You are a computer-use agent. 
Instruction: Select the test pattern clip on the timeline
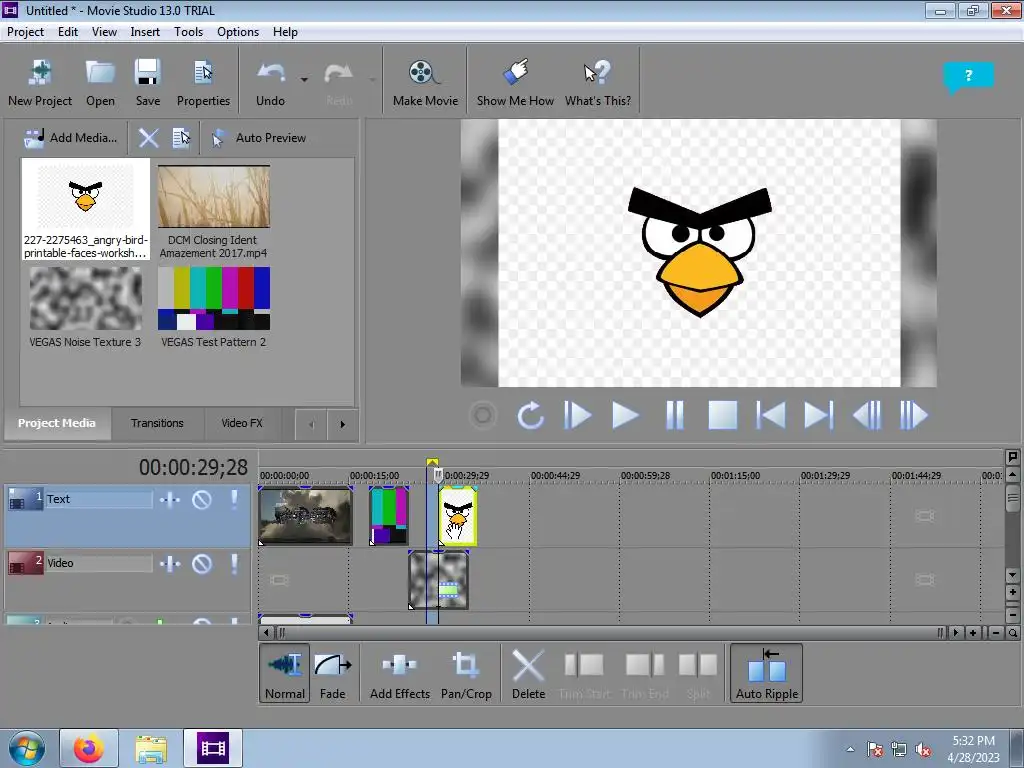click(389, 516)
